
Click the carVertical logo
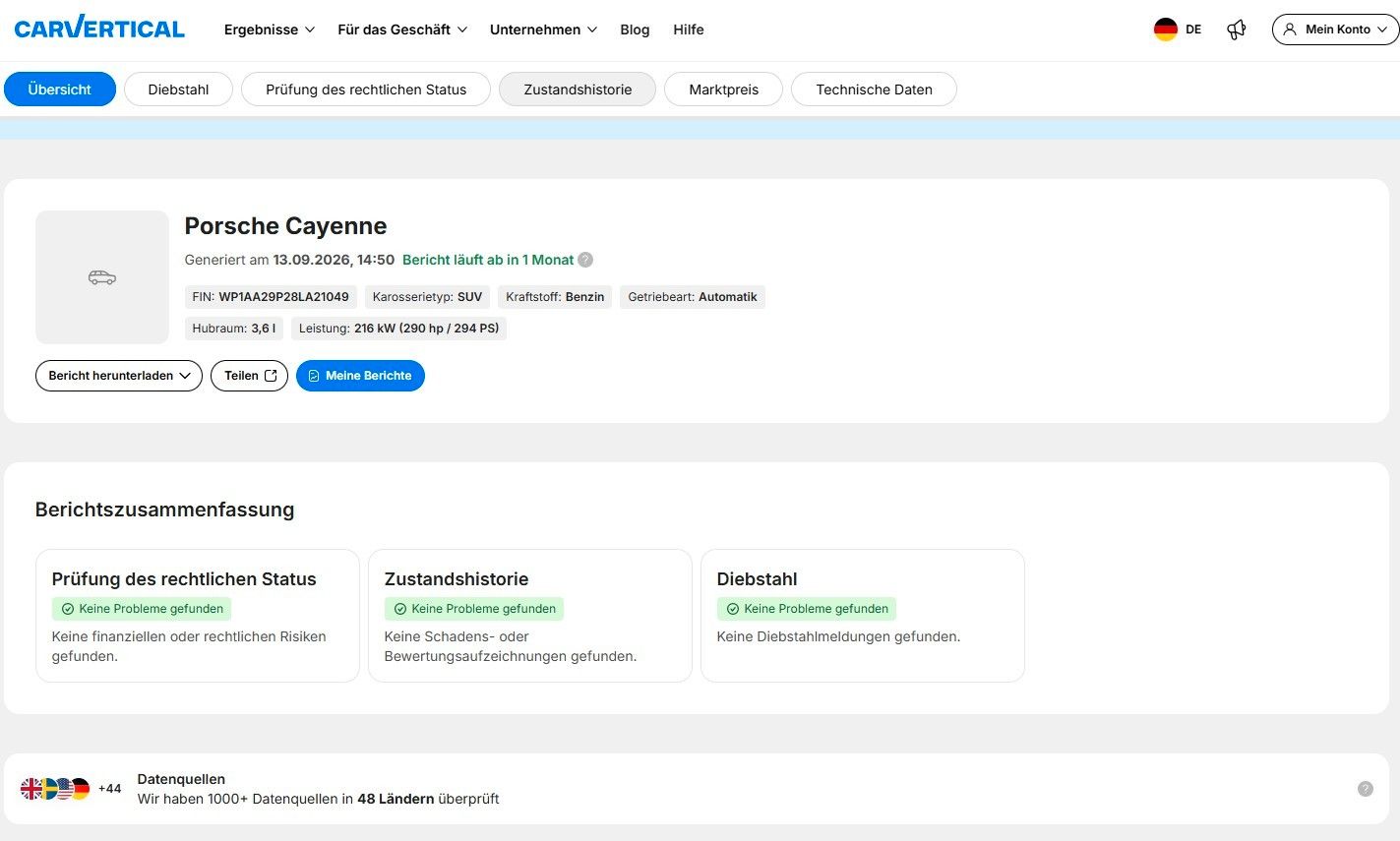click(99, 29)
